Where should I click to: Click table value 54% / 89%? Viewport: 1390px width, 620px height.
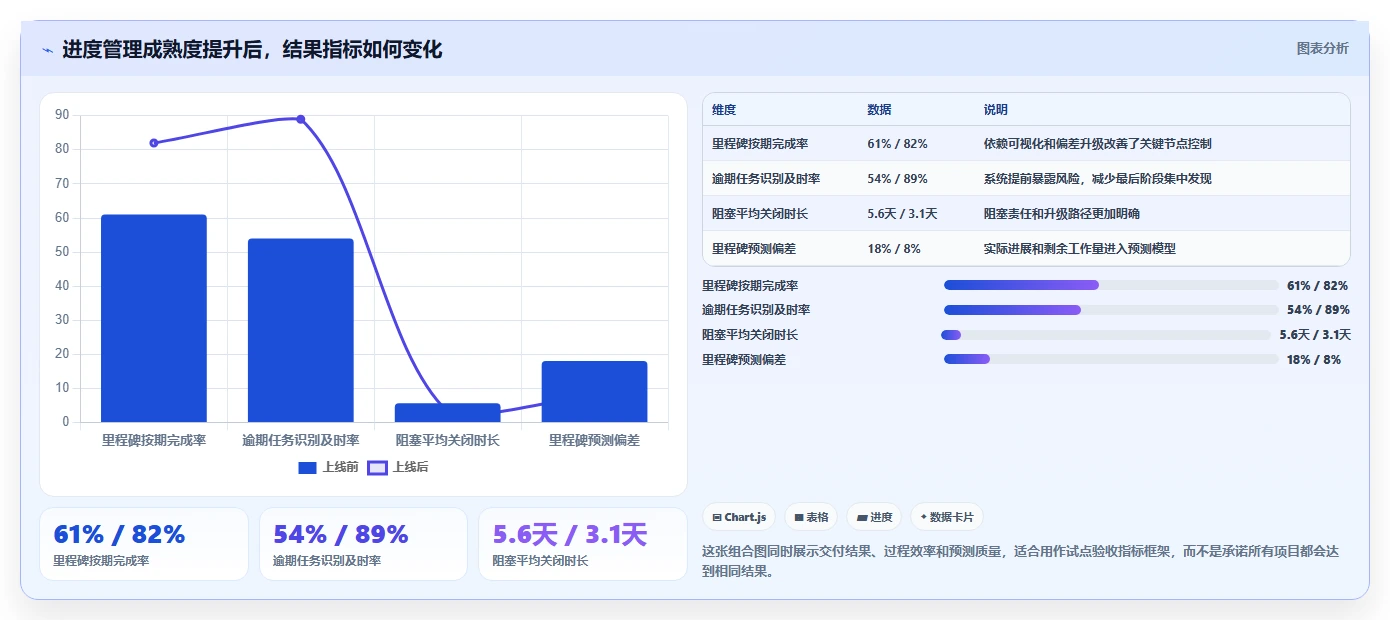[897, 179]
